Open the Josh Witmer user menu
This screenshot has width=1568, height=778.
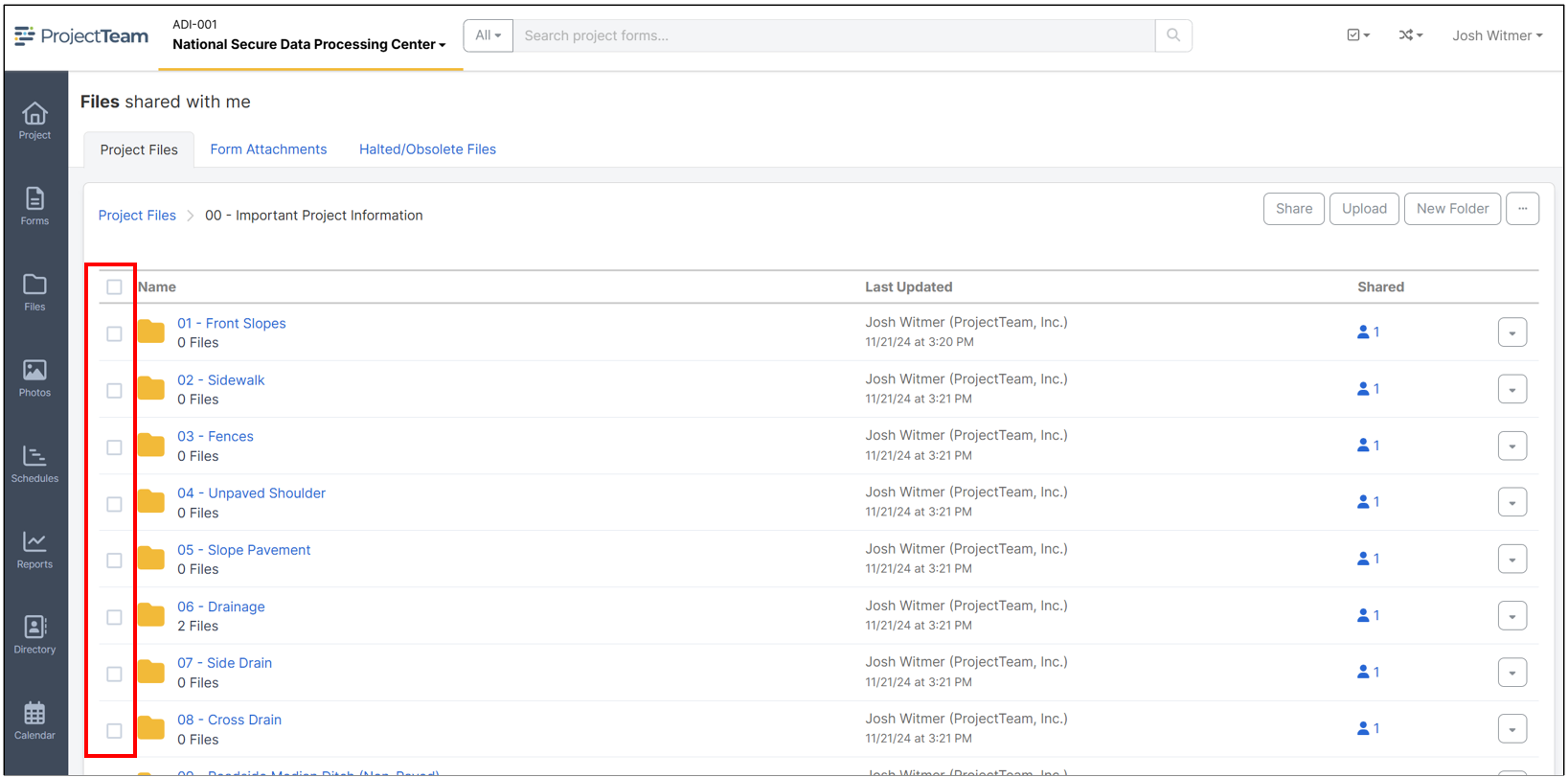(x=1496, y=35)
